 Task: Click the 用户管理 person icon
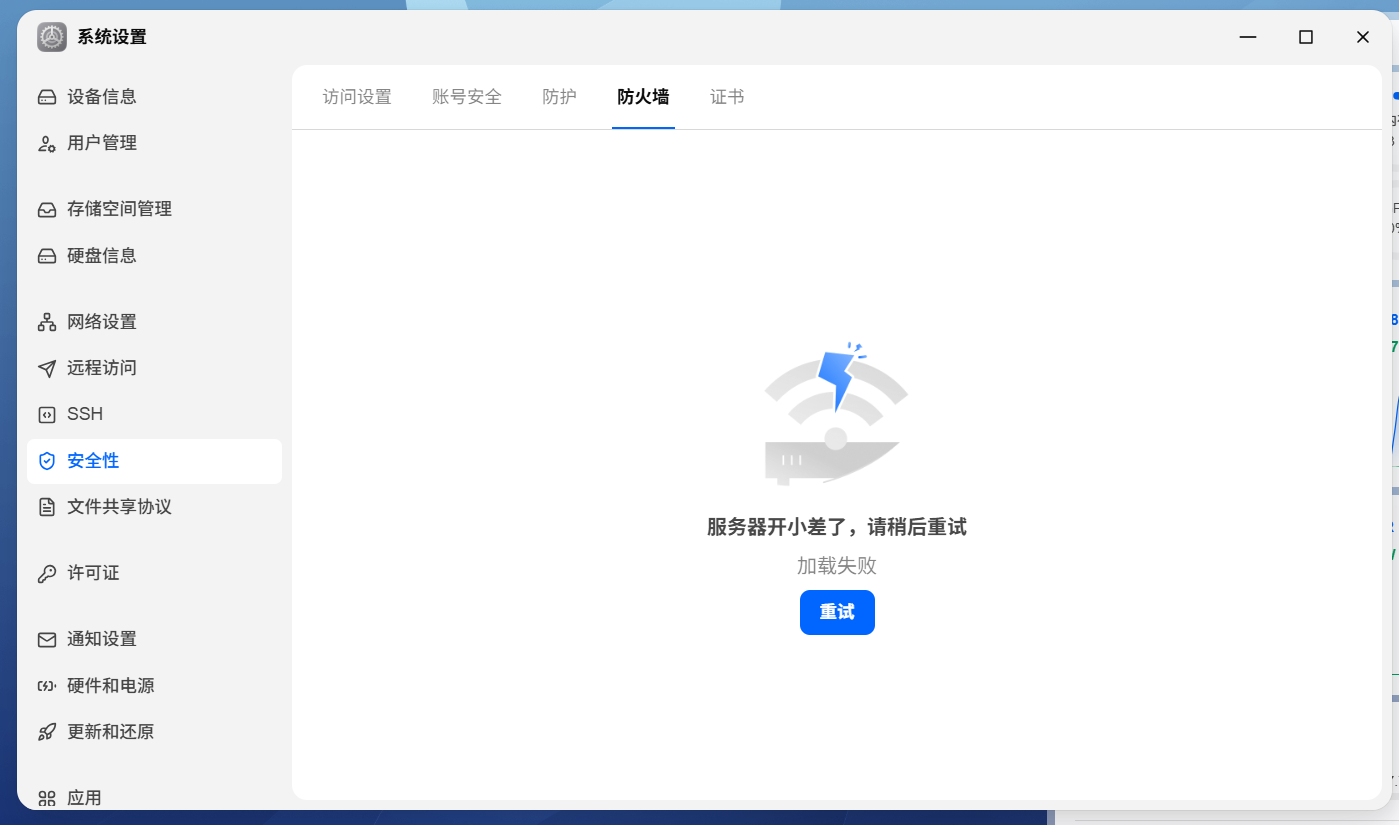pyautogui.click(x=47, y=143)
